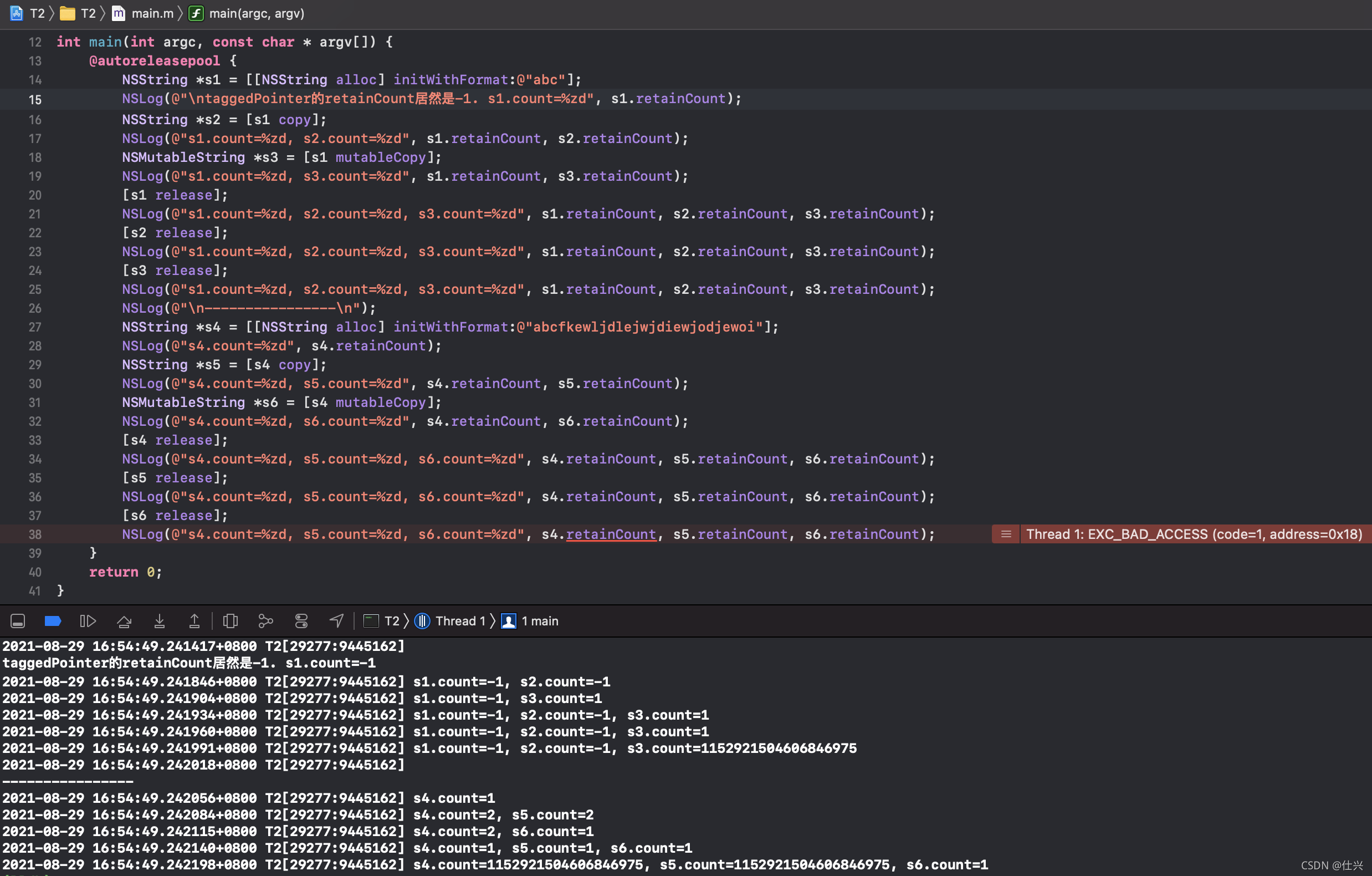The image size is (1372, 876).
Task: Click the Simulate Location arrow icon
Action: [337, 620]
